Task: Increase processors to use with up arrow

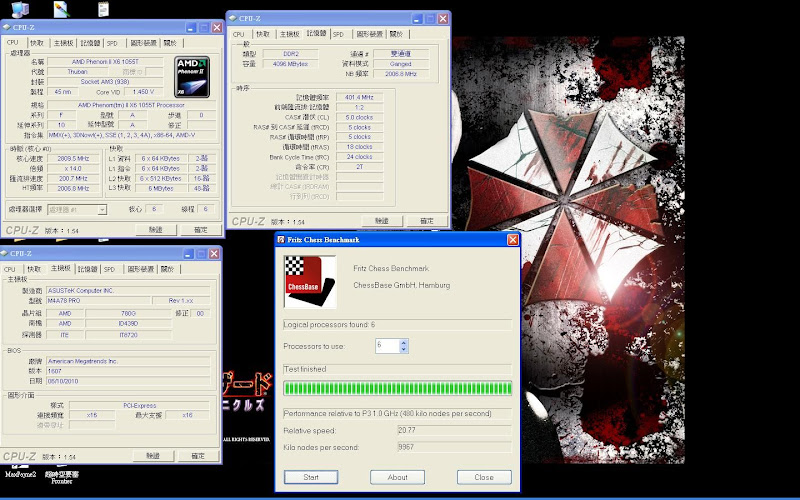Action: (x=404, y=342)
